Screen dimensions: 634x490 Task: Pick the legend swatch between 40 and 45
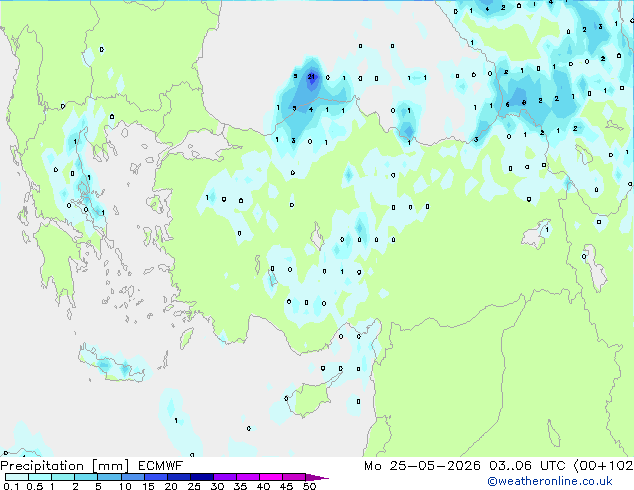[271, 477]
